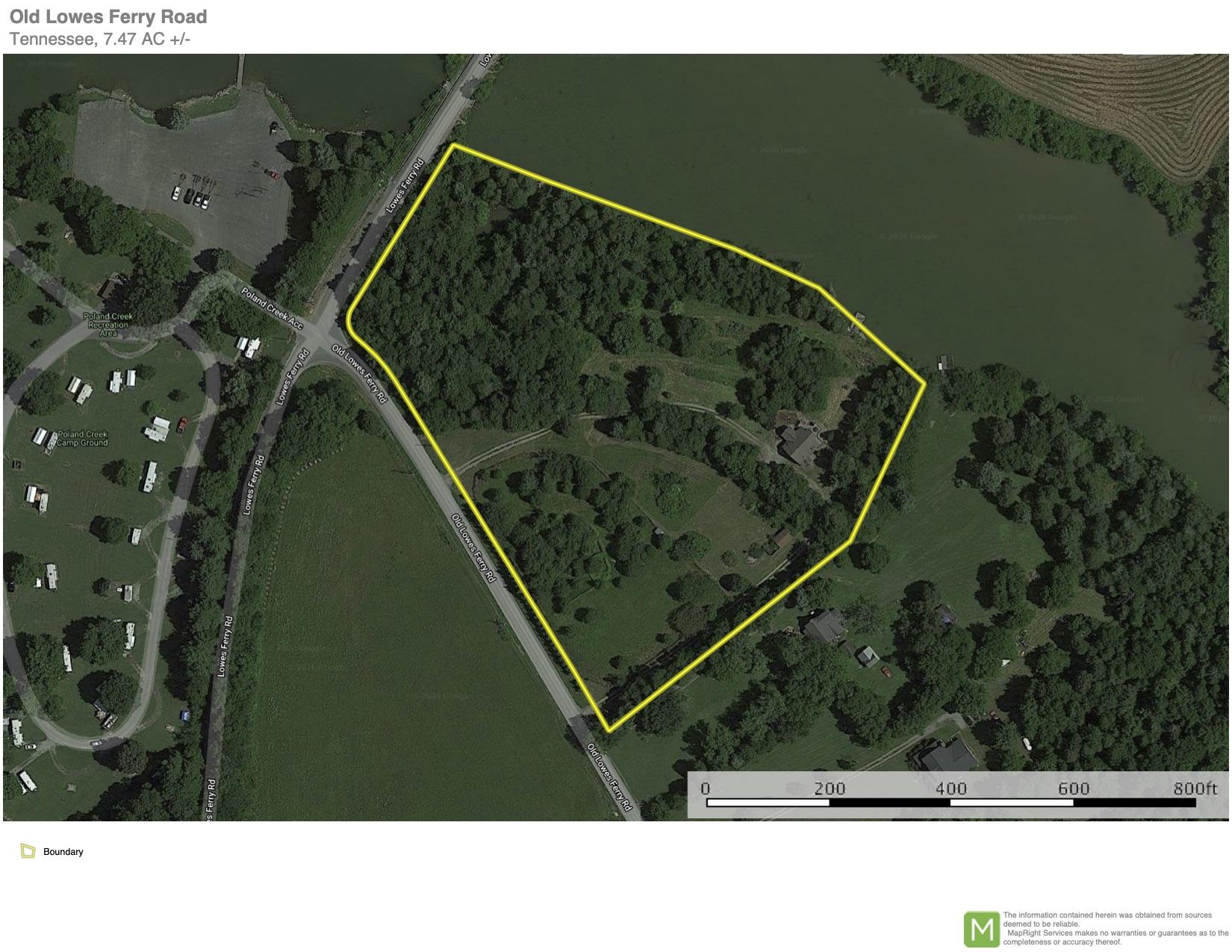
Task: Click the northern tip of yellow boundary
Action: click(453, 145)
